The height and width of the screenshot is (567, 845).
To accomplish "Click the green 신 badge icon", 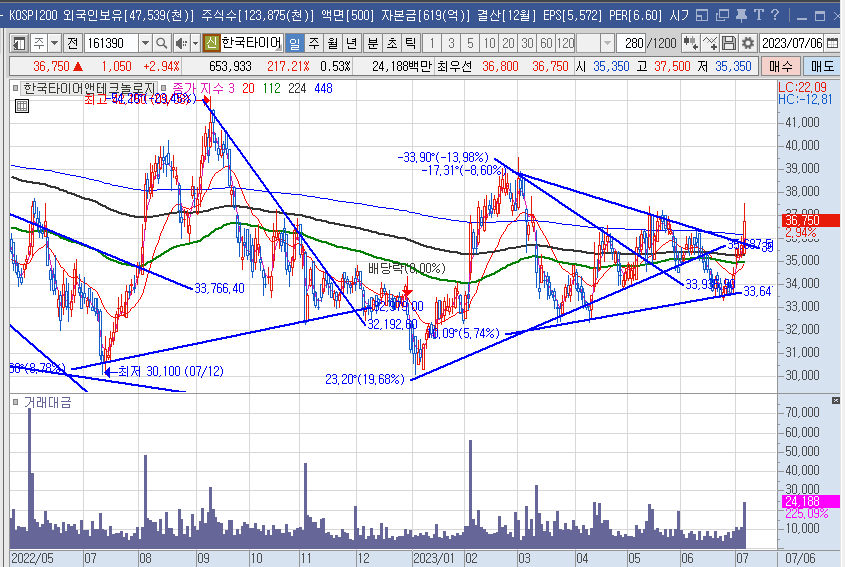I will tap(211, 43).
